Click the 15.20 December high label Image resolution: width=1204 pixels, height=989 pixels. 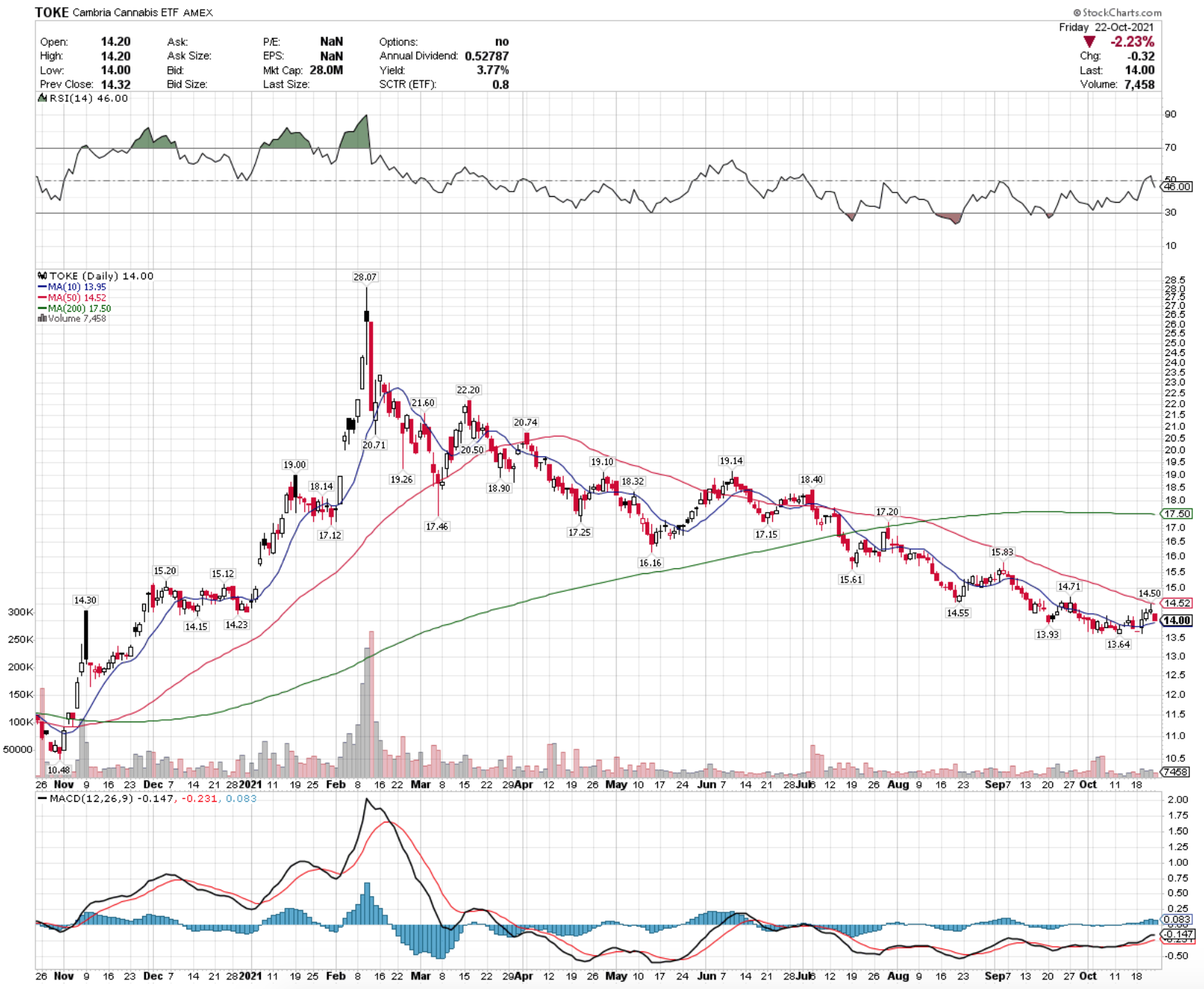(x=165, y=570)
